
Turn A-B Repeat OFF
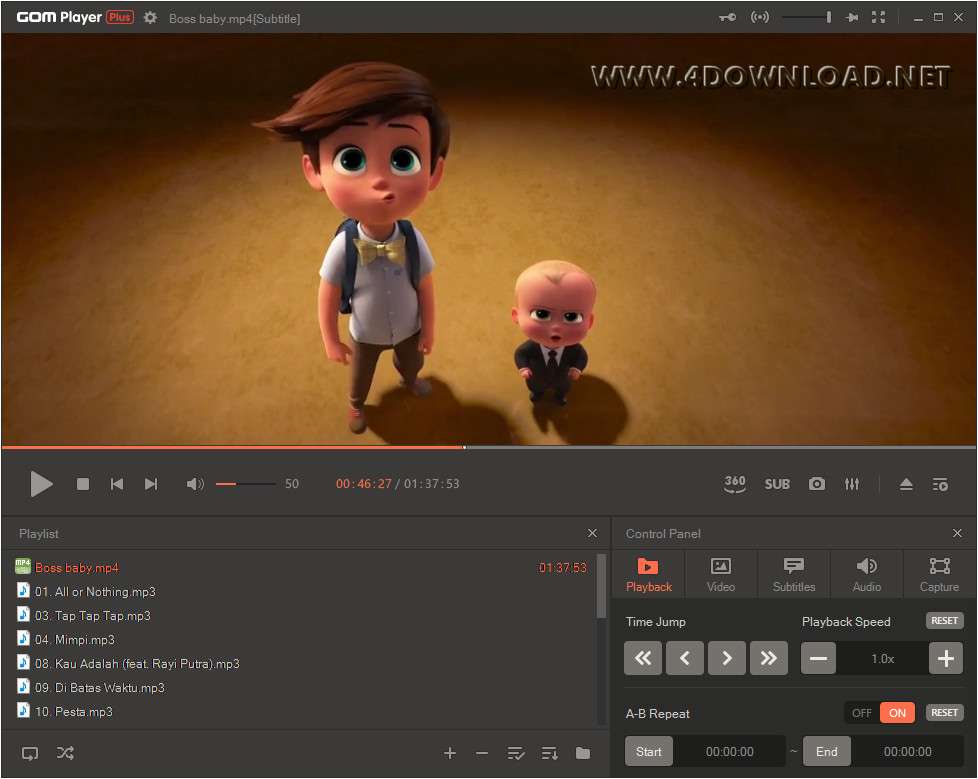(862, 713)
